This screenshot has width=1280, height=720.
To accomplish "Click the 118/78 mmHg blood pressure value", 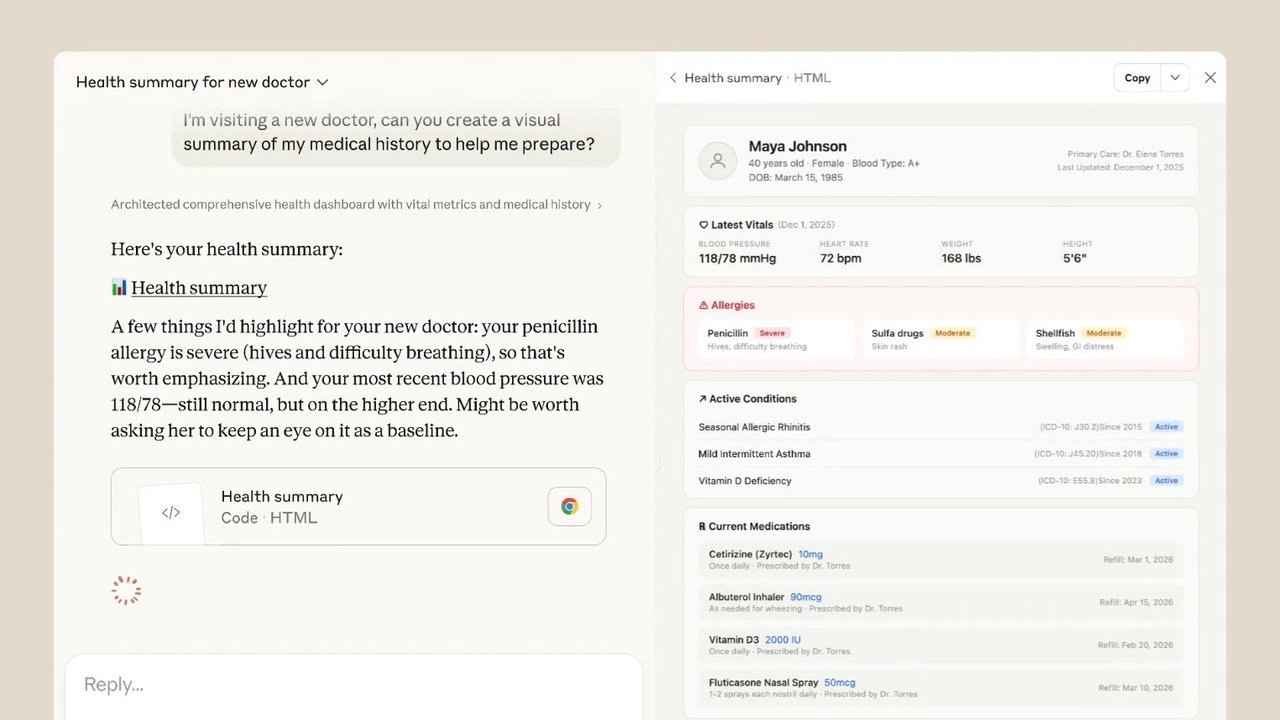I will 737,258.
